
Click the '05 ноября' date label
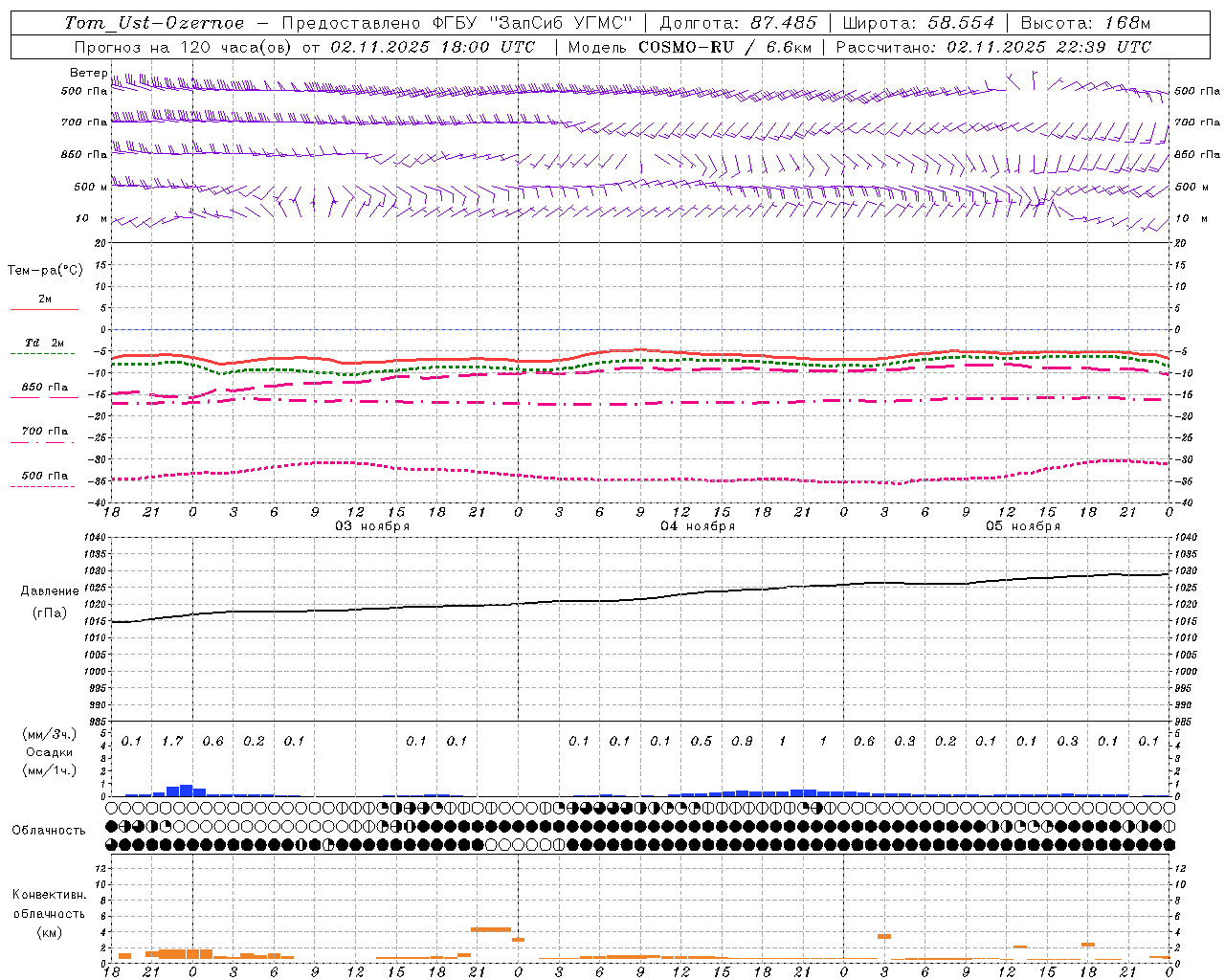[x=1023, y=526]
